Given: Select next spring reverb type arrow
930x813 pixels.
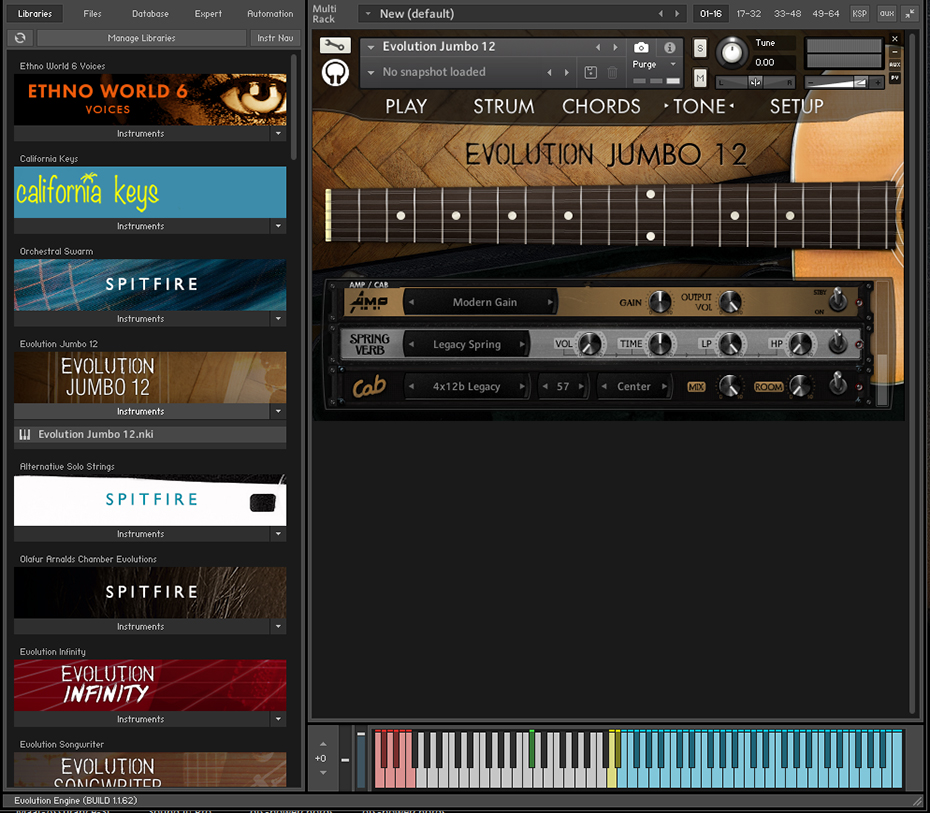Looking at the screenshot, I should tap(522, 344).
